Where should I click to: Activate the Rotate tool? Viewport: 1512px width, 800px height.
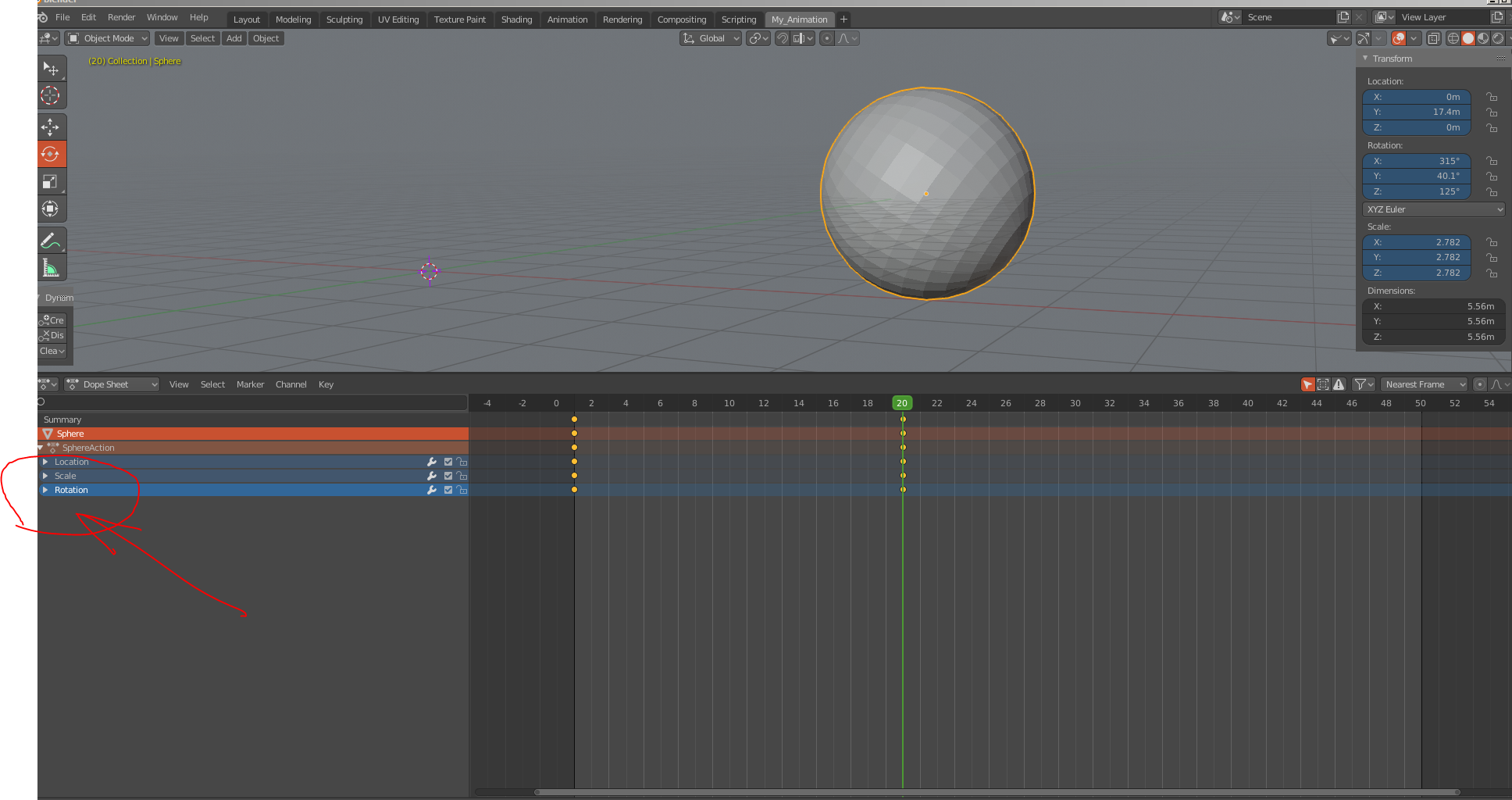coord(51,154)
